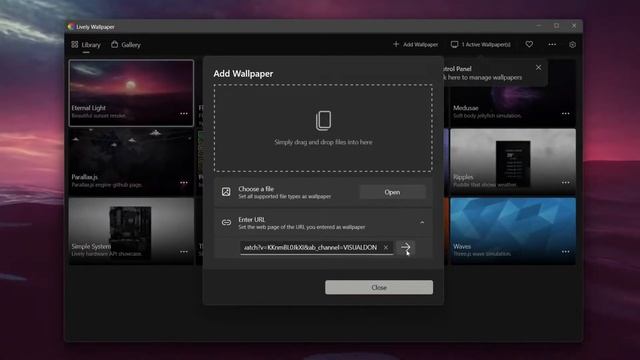Dismiss the Control Panel tooltip
Viewport: 640px width, 360px height.
click(539, 67)
